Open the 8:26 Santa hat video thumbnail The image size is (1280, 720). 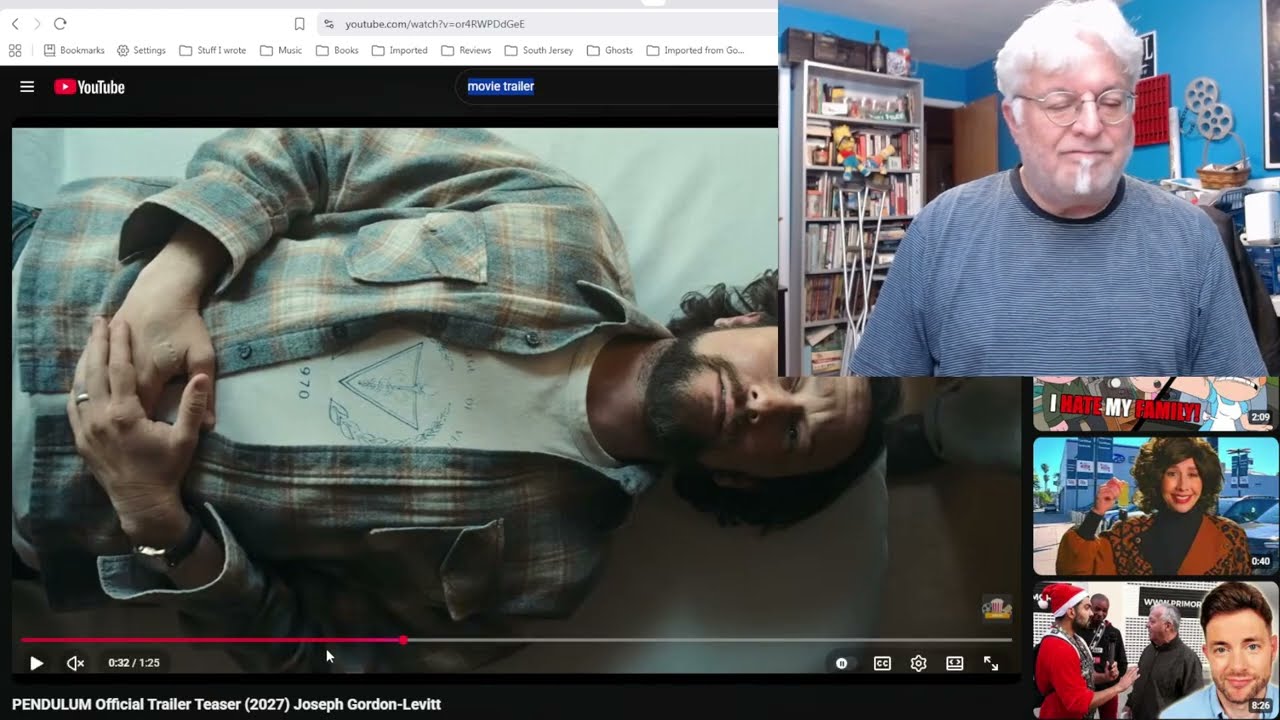(1155, 650)
